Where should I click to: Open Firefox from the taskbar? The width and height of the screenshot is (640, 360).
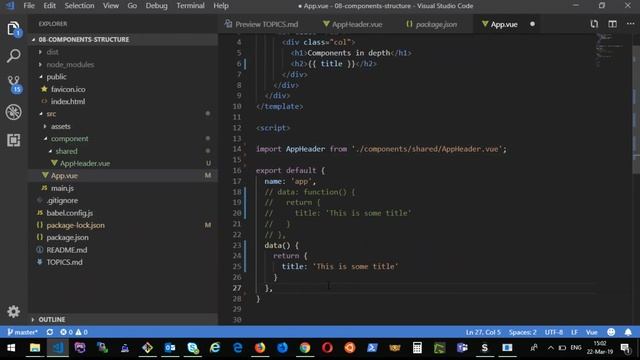[x=260, y=348]
